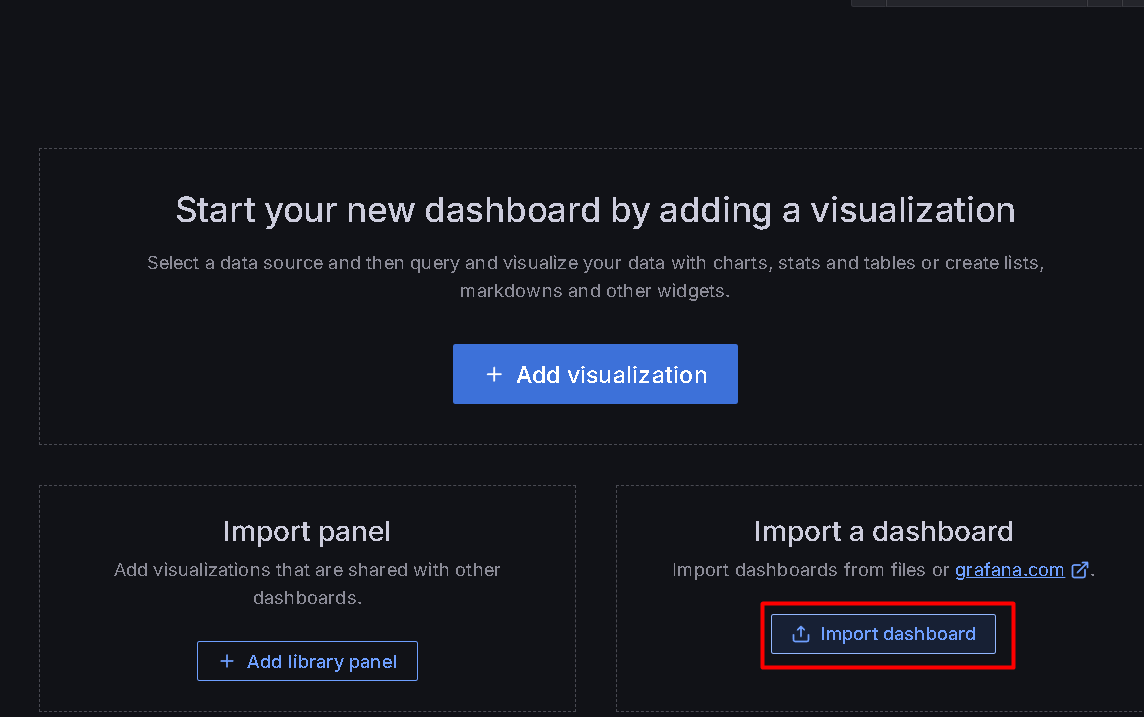Click the 'markdowns and other widgets' text line
The width and height of the screenshot is (1144, 717).
(595, 291)
